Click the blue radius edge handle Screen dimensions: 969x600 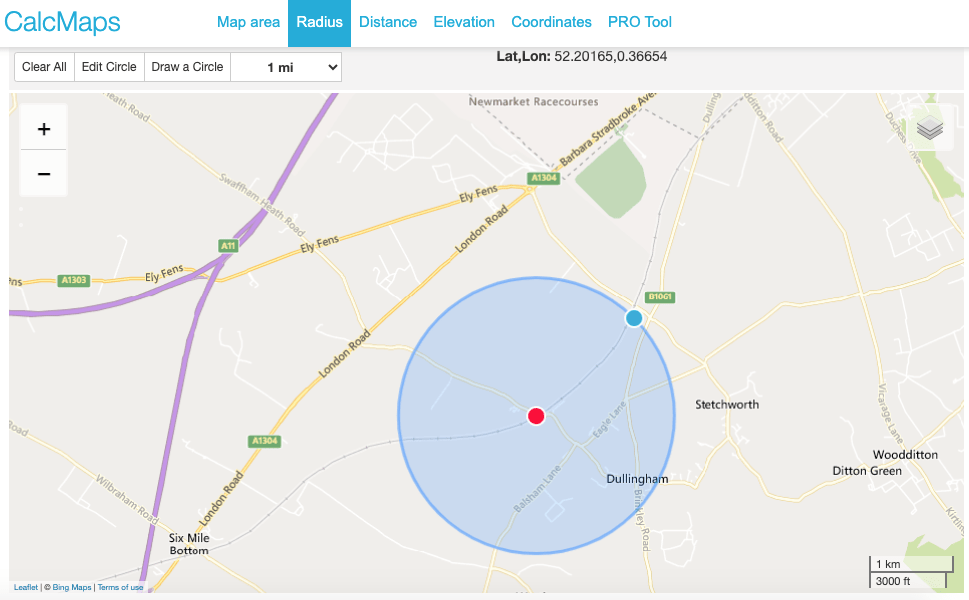pos(633,318)
